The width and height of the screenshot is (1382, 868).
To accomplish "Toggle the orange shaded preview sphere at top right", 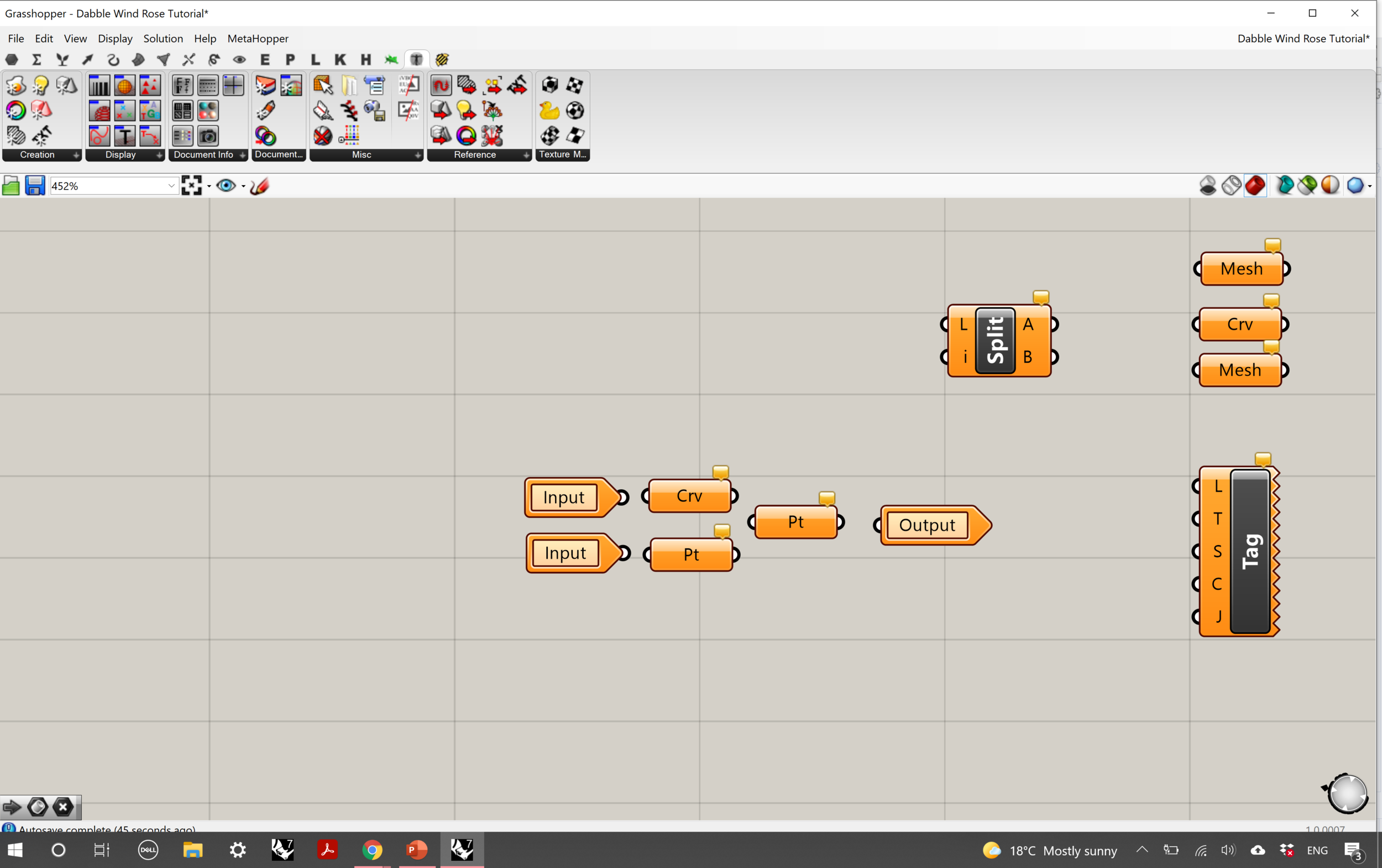I will coord(1330,185).
